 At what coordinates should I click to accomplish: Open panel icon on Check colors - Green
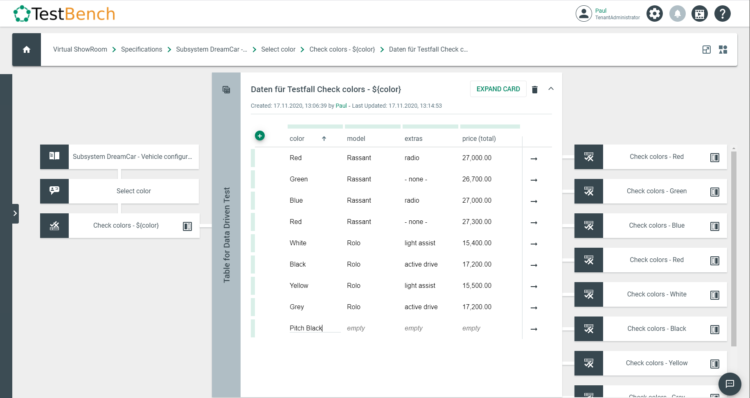click(715, 192)
